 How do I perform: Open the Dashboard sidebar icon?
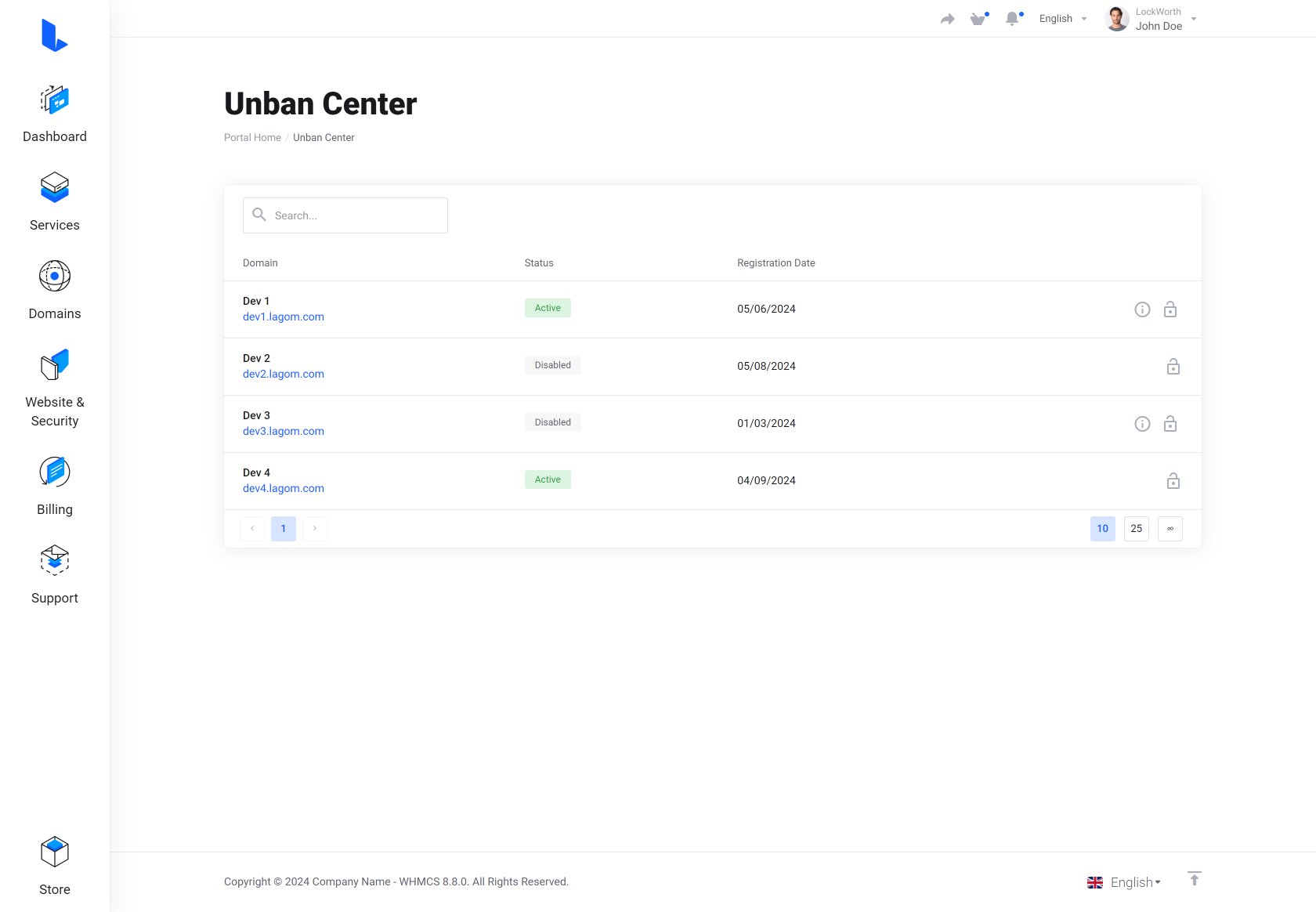click(55, 100)
